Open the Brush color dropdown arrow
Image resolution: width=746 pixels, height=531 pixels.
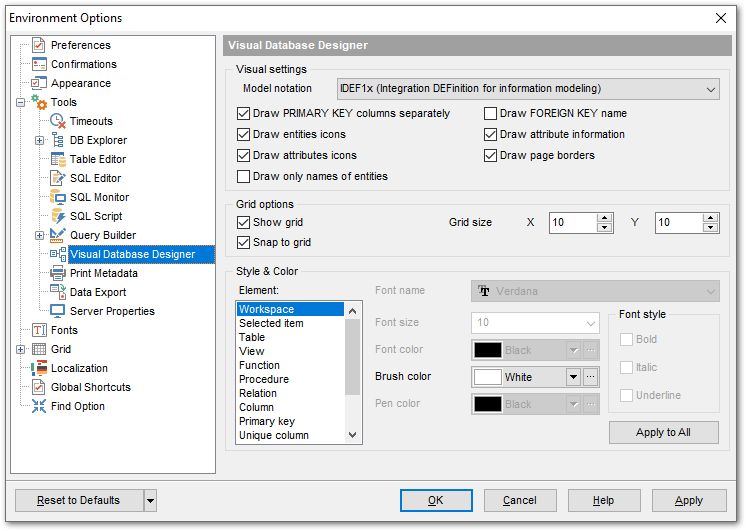coord(573,377)
